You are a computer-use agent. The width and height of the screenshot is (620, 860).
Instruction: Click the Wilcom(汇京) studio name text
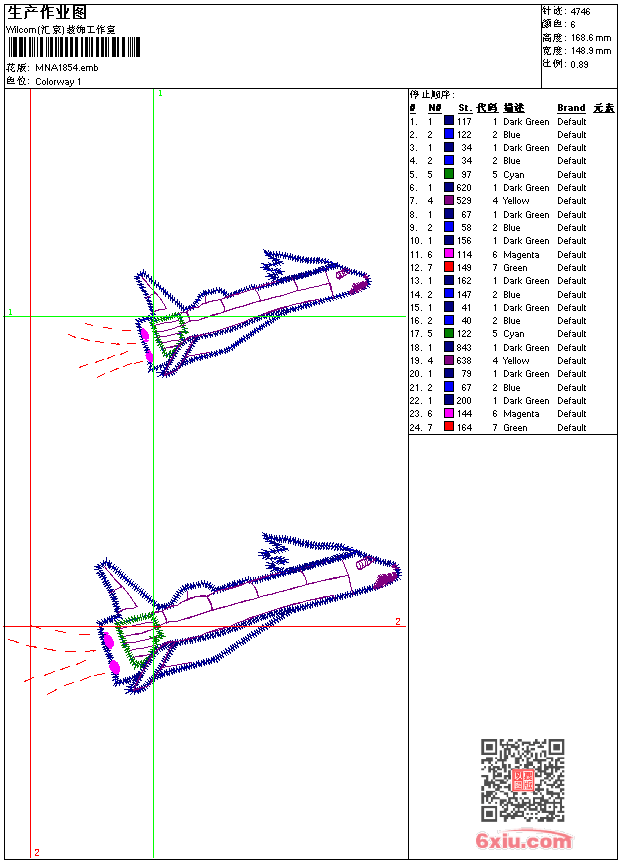coord(60,30)
